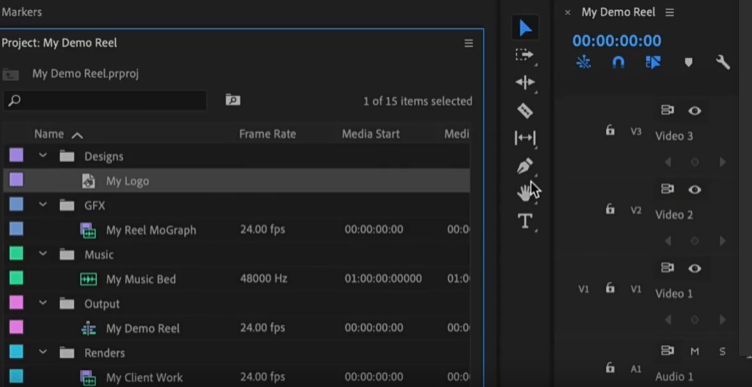The image size is (752, 387).
Task: Add a marker in the timeline
Action: click(688, 63)
